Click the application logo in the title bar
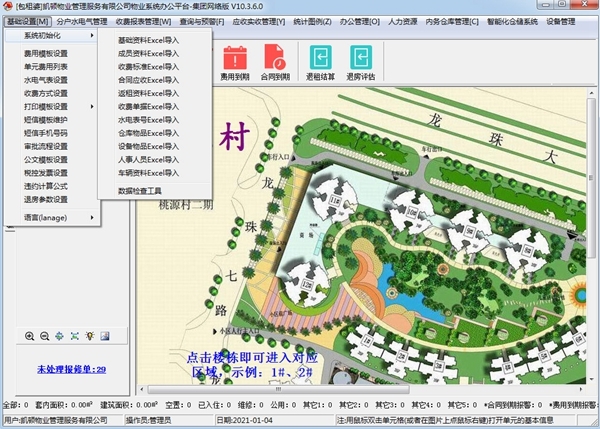 tap(8, 6)
